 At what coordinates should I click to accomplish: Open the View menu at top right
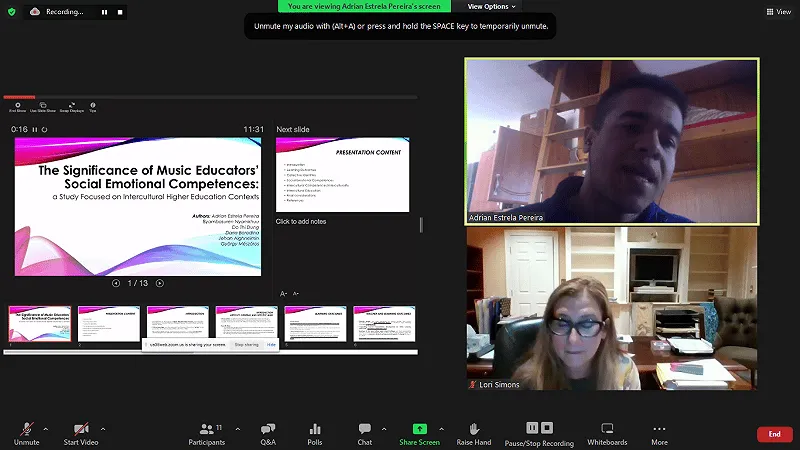click(778, 12)
